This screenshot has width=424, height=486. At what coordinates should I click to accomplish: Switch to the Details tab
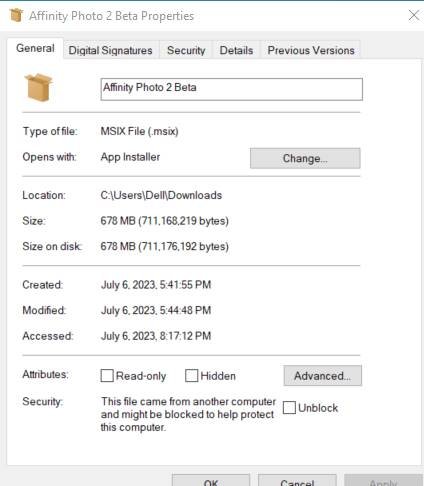click(x=236, y=50)
